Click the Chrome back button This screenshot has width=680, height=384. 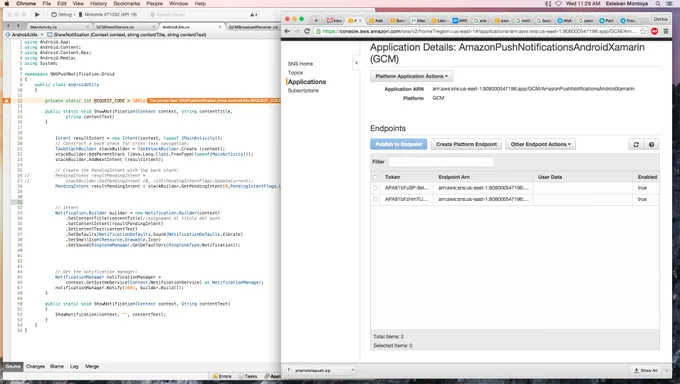pyautogui.click(x=287, y=31)
